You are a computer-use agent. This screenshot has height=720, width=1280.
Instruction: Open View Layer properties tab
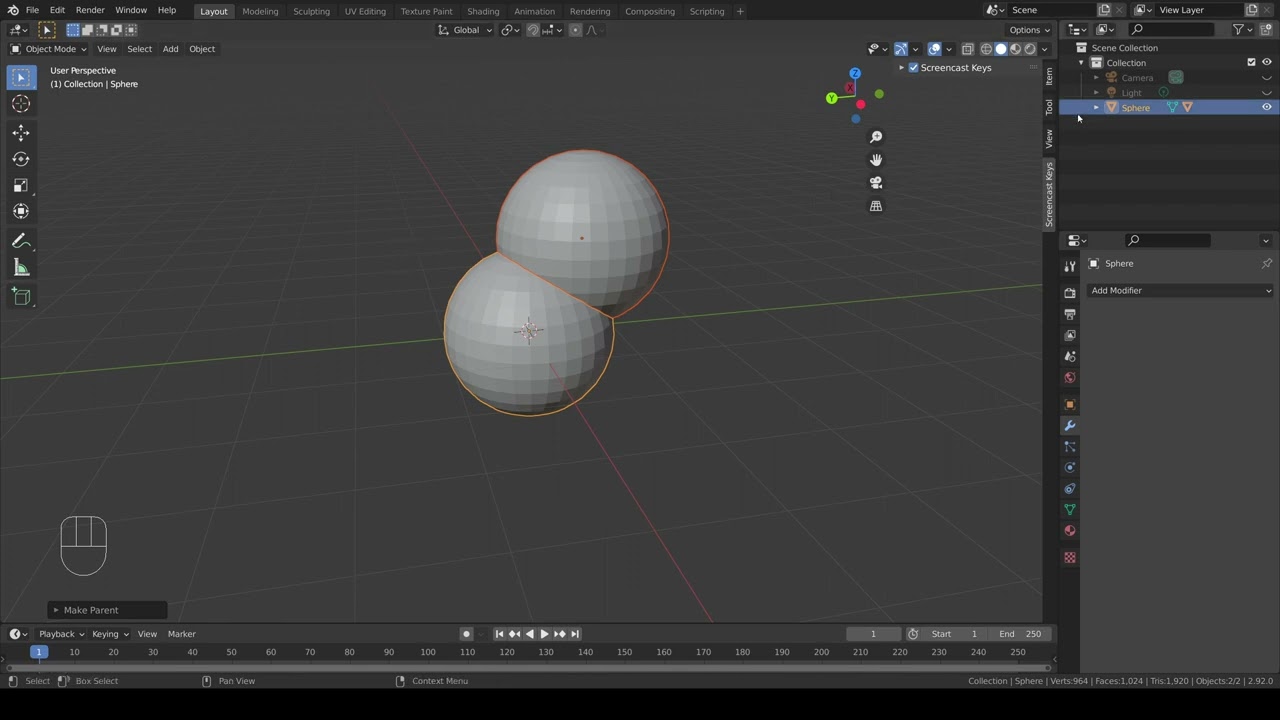click(x=1070, y=335)
